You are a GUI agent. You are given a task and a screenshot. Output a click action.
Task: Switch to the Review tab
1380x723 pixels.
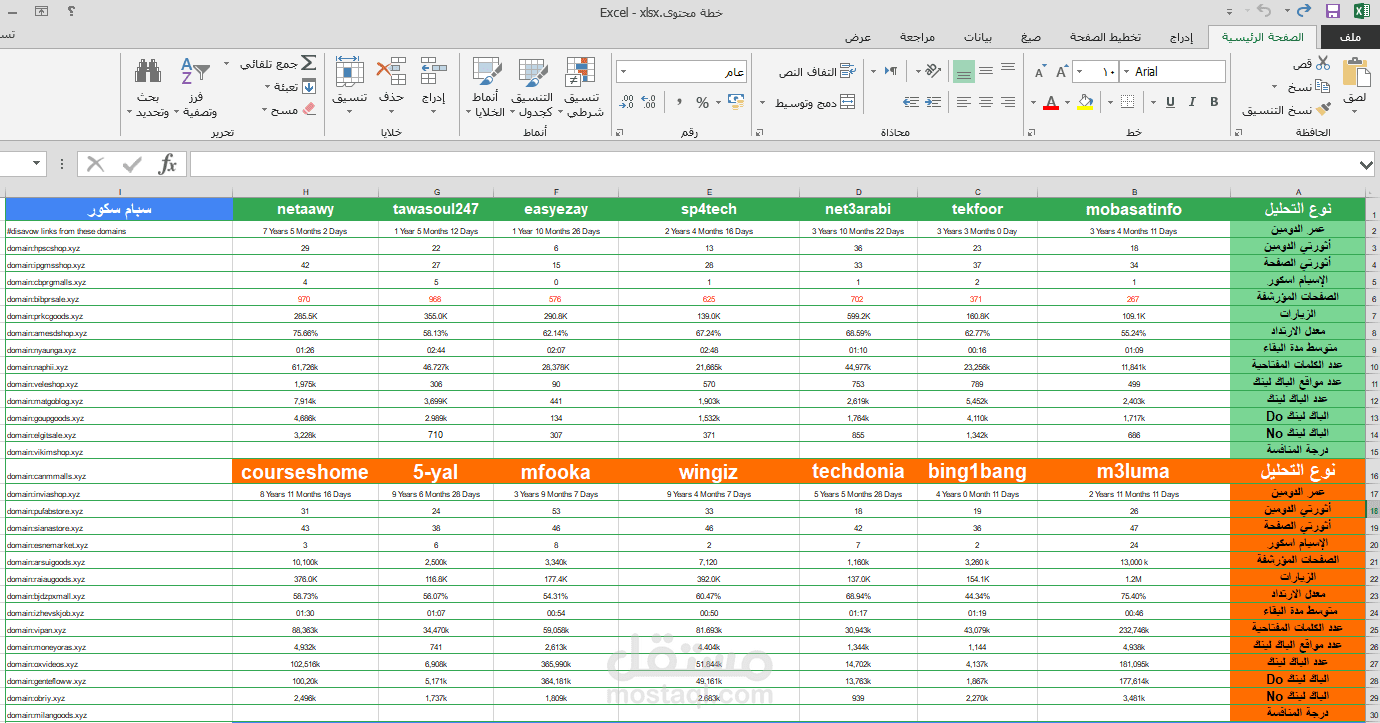point(917,37)
